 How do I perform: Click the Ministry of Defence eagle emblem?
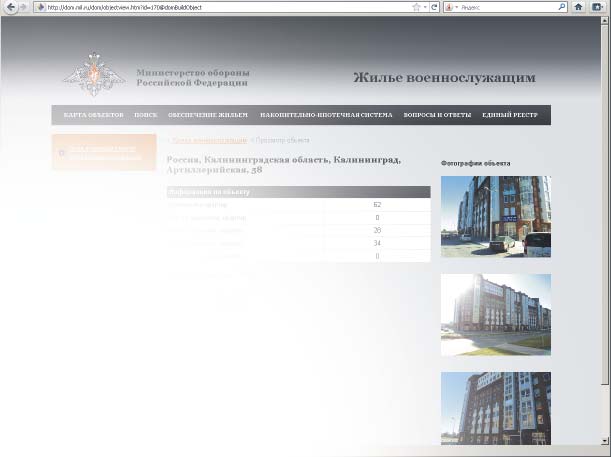95,78
